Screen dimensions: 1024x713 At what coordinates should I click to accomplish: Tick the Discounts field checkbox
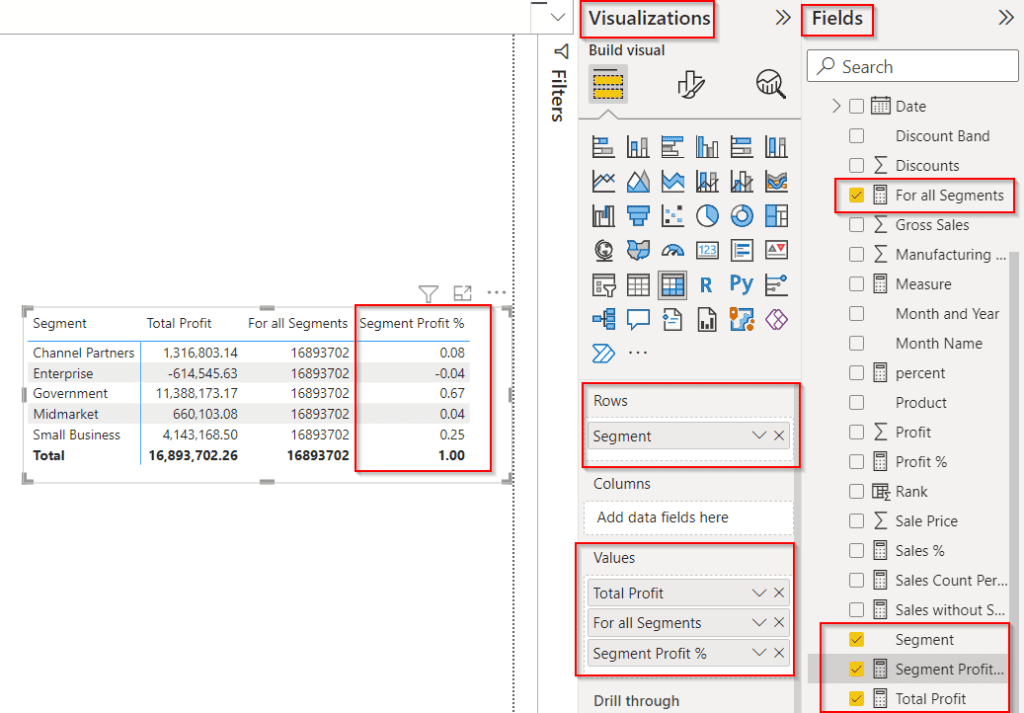(x=856, y=165)
